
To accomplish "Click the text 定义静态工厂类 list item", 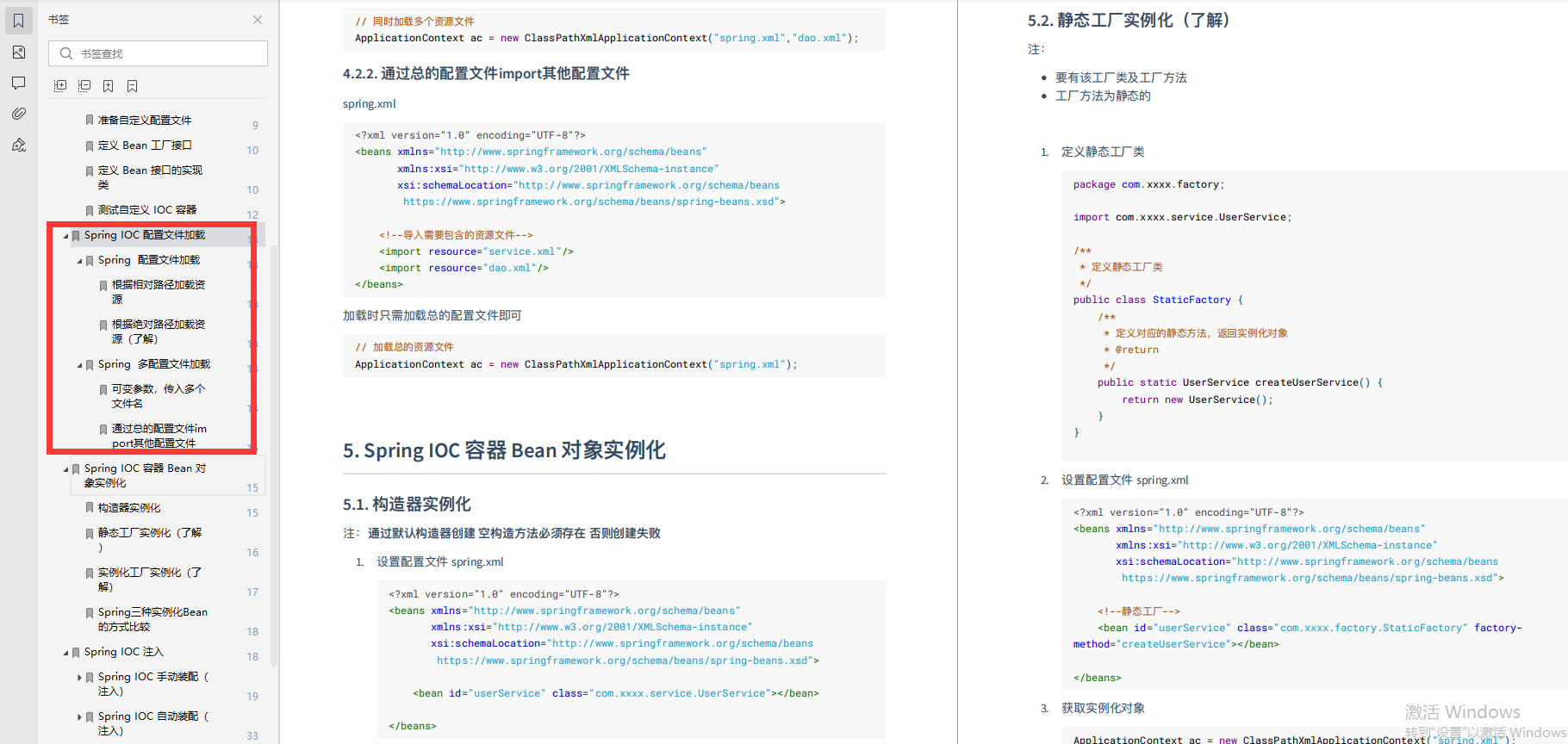I will pyautogui.click(x=1103, y=152).
